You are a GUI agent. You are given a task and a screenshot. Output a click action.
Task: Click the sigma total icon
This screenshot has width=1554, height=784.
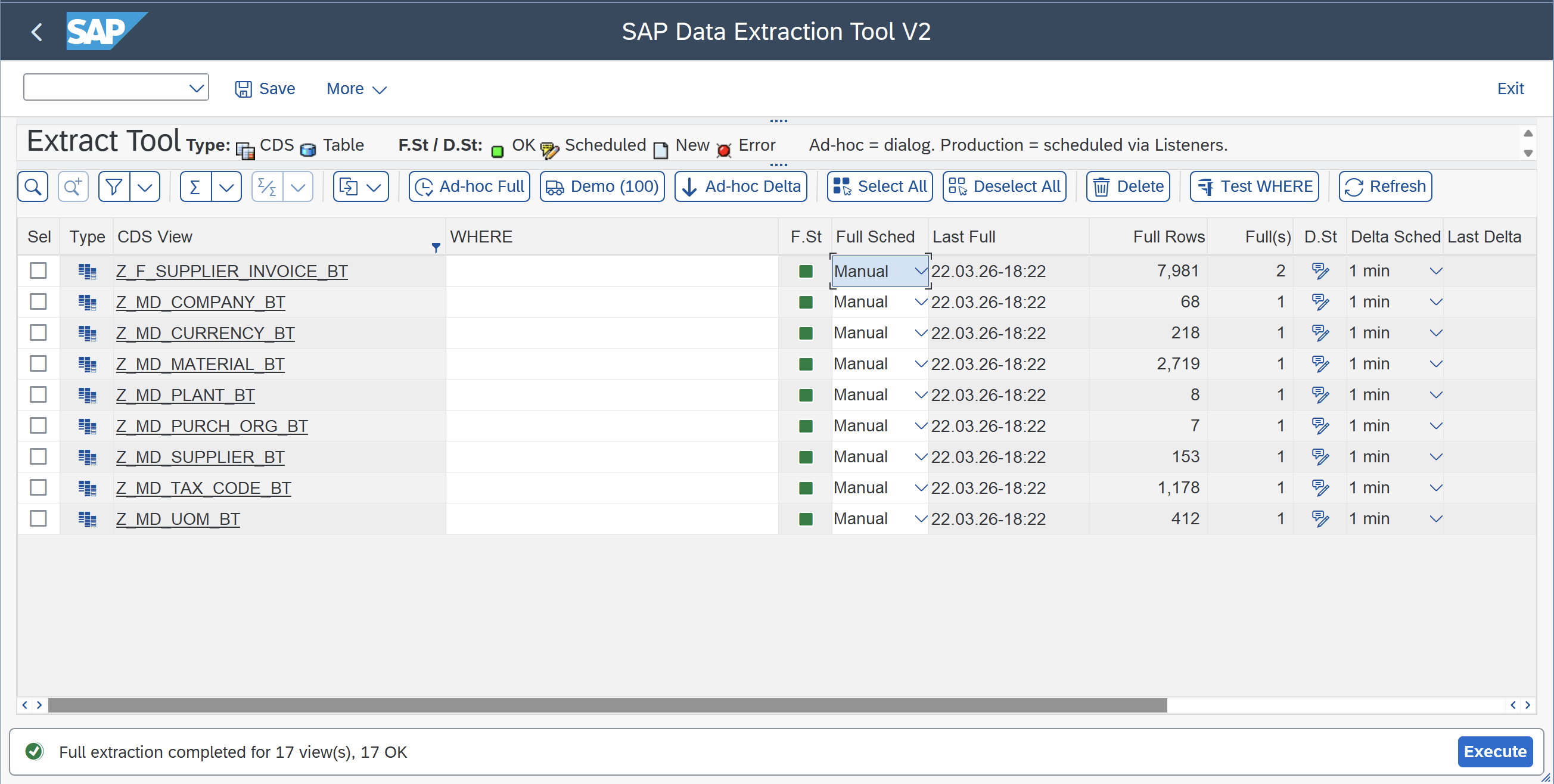[x=195, y=187]
